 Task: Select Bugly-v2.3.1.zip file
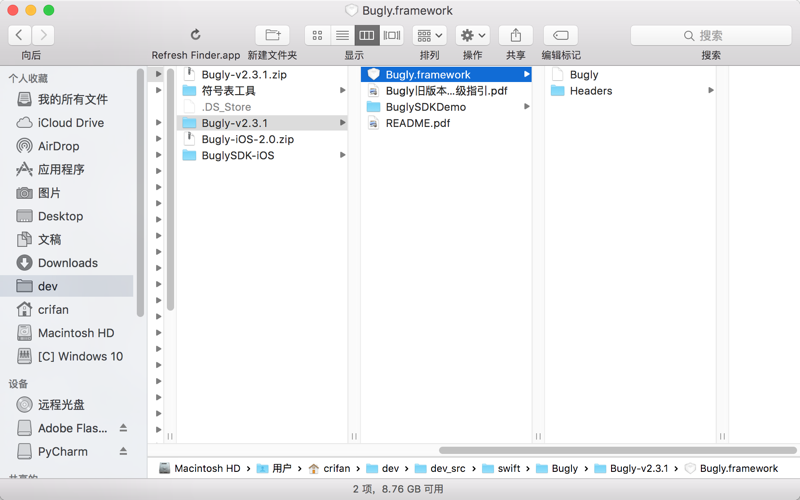click(262, 74)
